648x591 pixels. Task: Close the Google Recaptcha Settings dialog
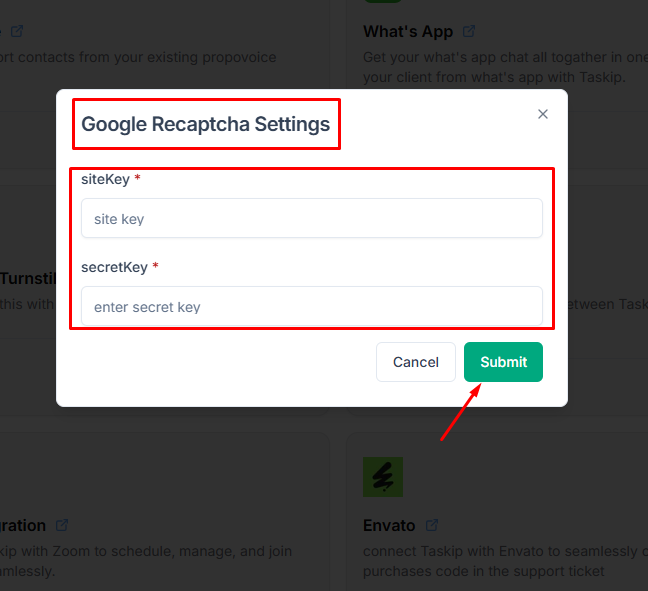[543, 114]
